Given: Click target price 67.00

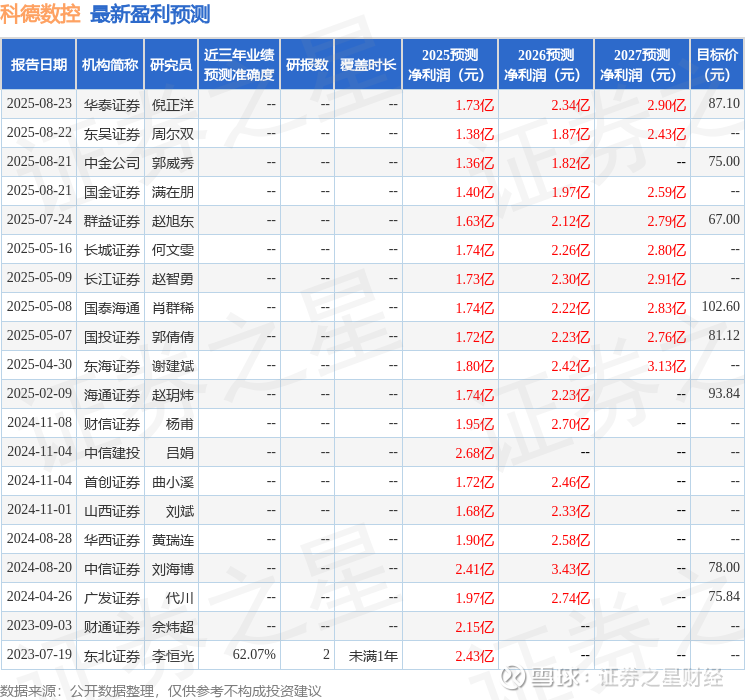Looking at the screenshot, I should [x=724, y=219].
